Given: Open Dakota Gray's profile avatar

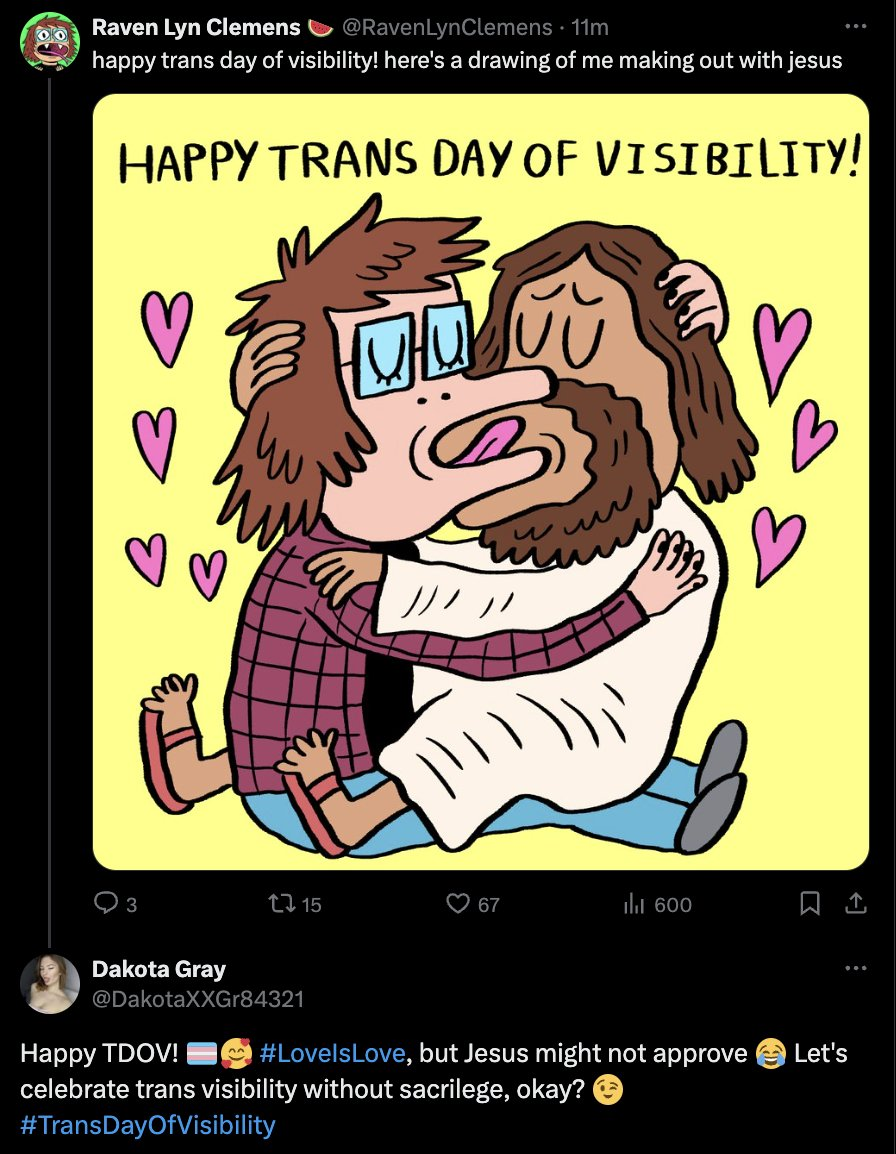Looking at the screenshot, I should coord(49,984).
